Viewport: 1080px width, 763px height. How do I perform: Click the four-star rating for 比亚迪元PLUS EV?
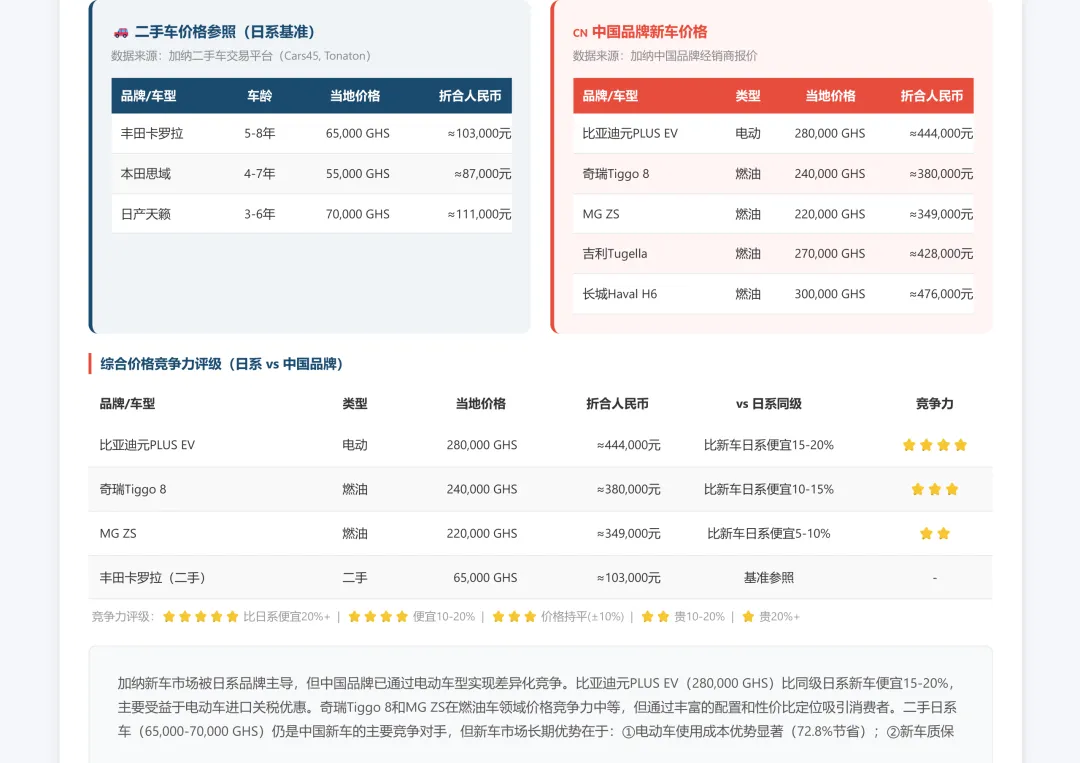pyautogui.click(x=935, y=445)
